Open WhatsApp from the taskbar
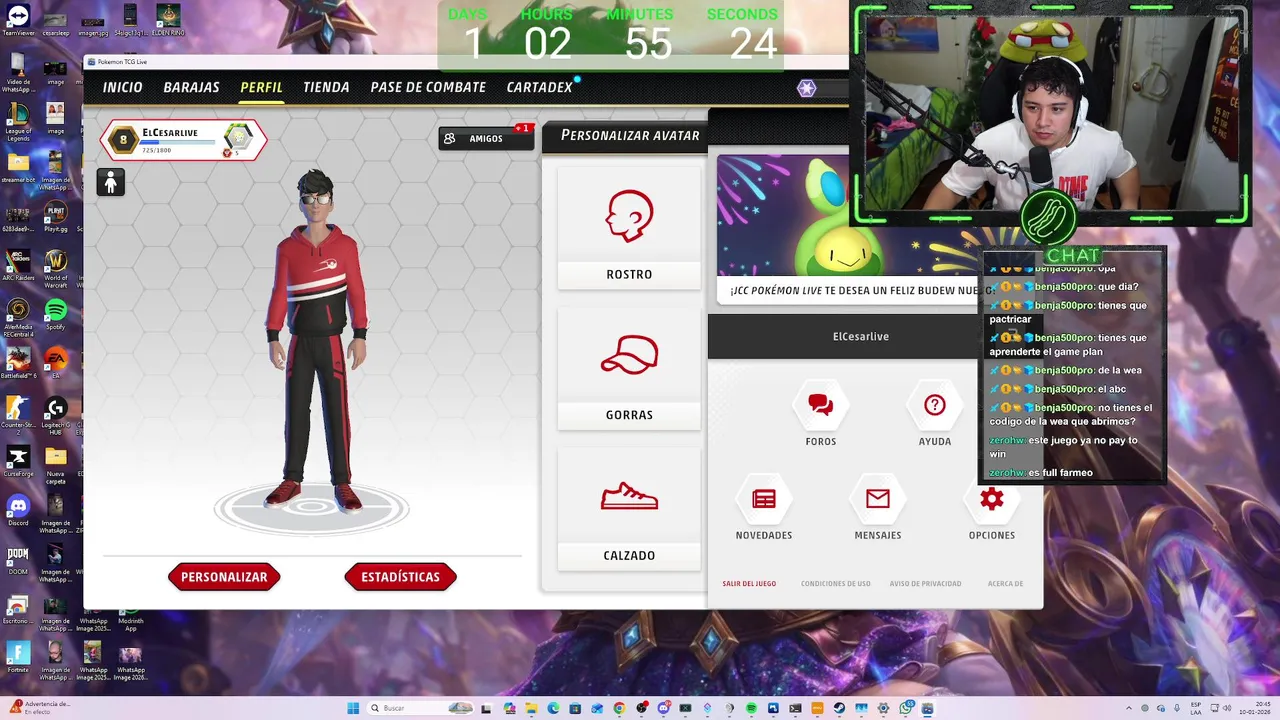 [x=905, y=708]
